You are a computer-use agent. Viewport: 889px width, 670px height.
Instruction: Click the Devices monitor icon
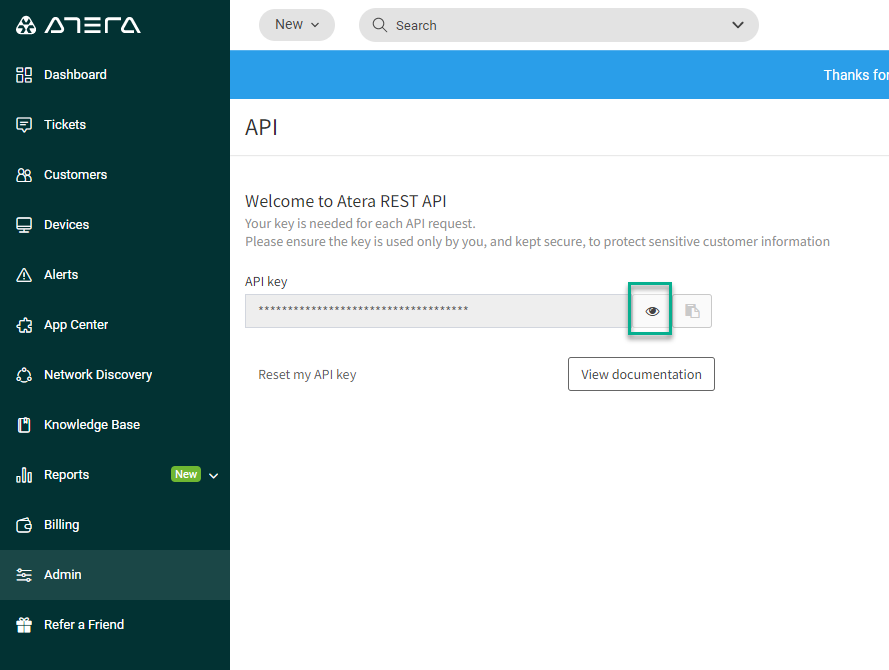click(24, 225)
